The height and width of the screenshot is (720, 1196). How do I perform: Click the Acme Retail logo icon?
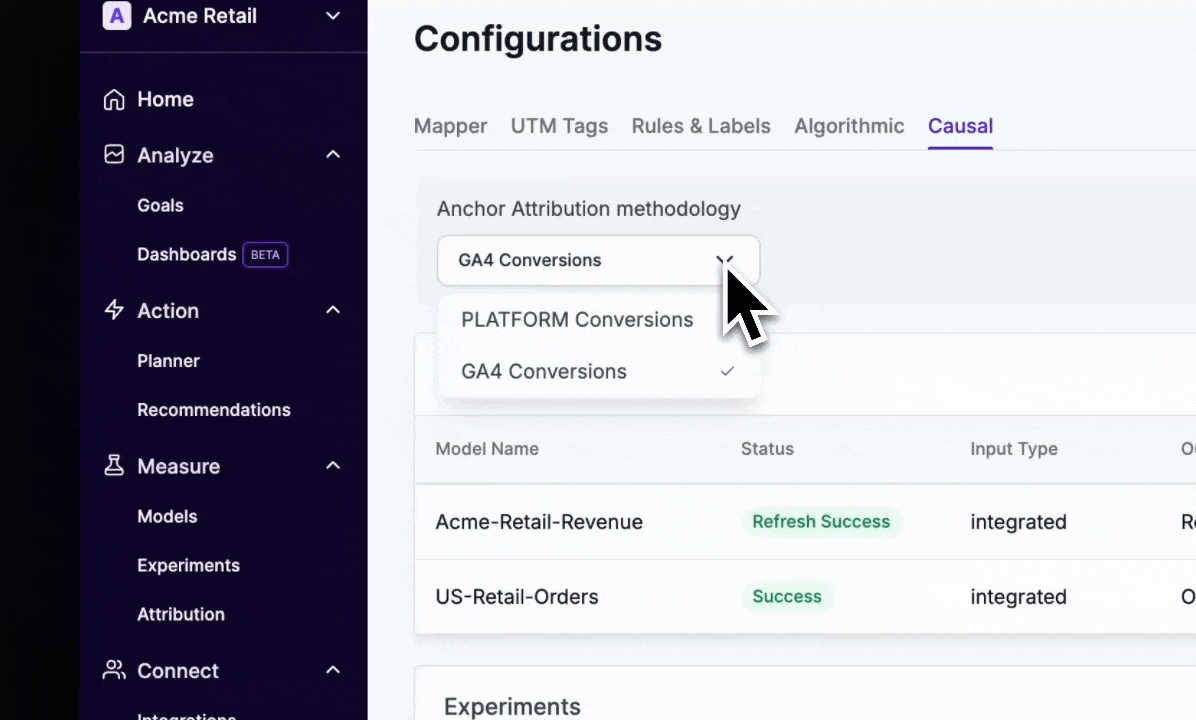(x=117, y=16)
